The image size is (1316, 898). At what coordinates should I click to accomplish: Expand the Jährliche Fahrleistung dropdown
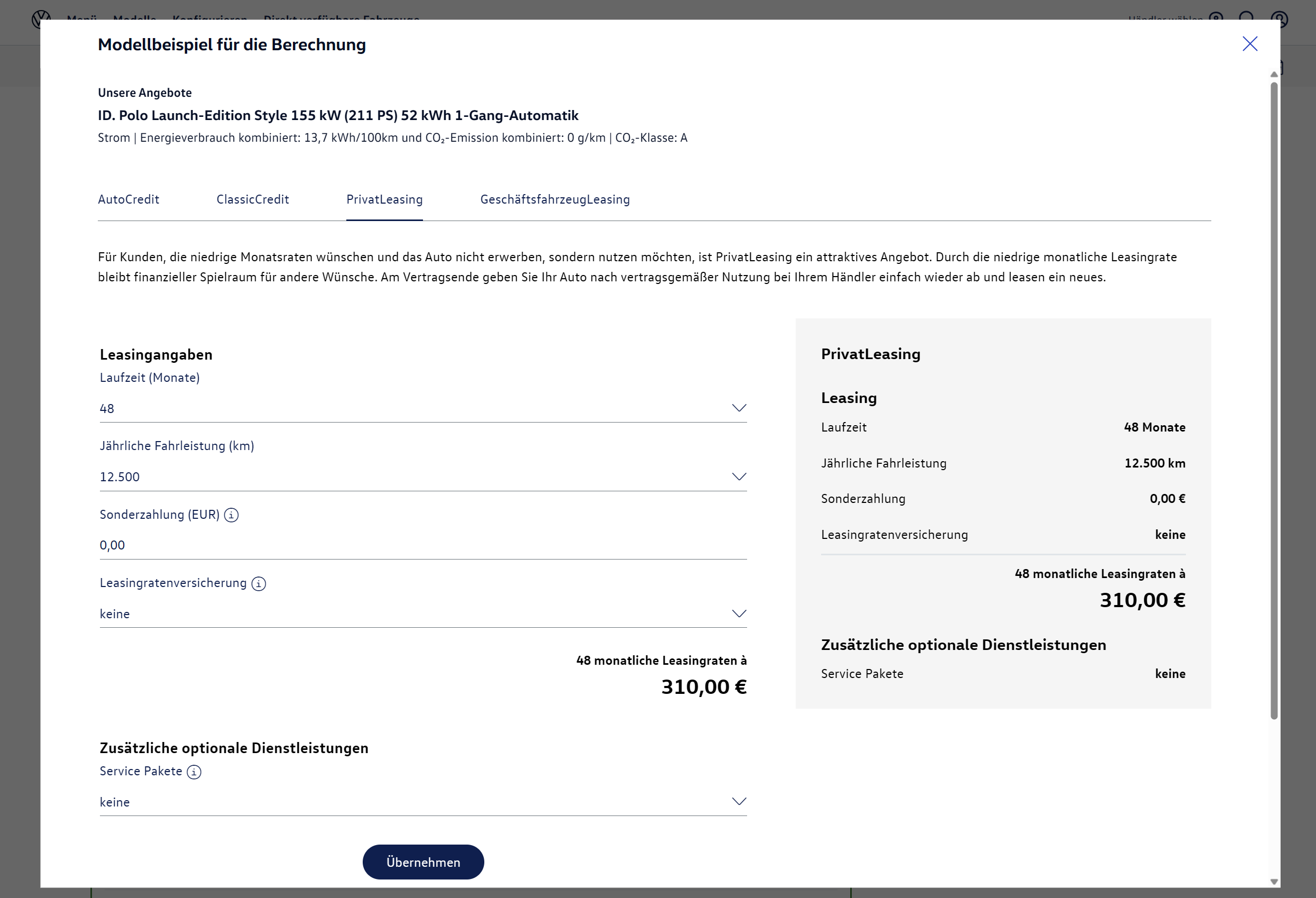[739, 477]
